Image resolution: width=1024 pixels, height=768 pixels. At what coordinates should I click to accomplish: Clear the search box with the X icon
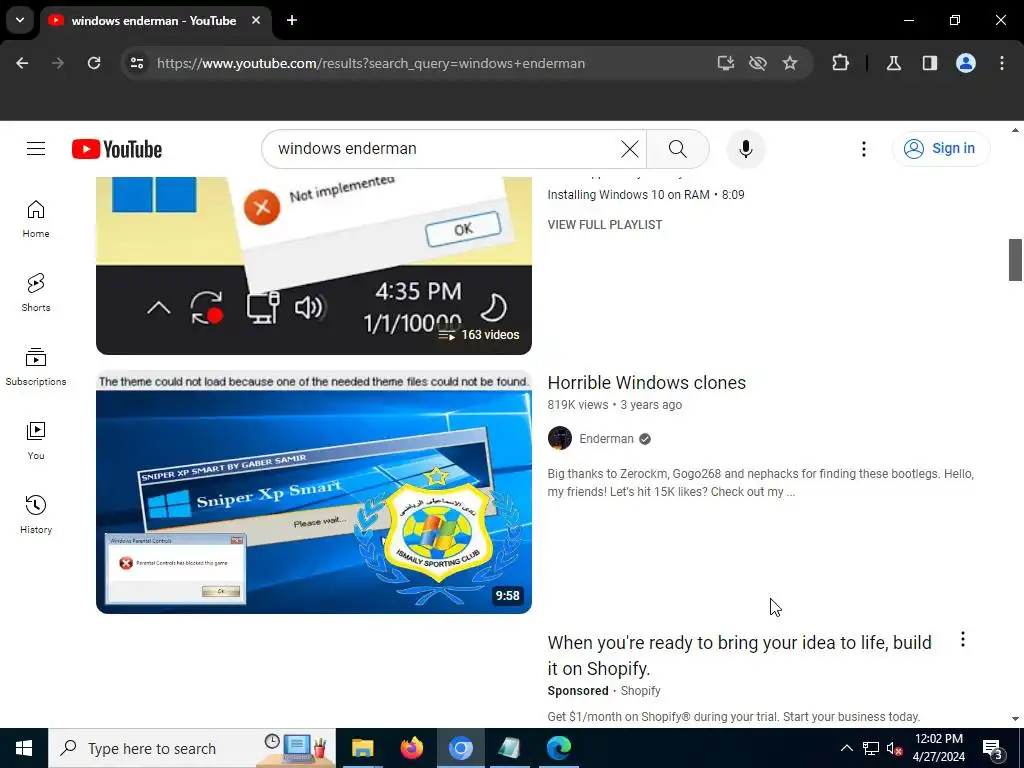630,149
